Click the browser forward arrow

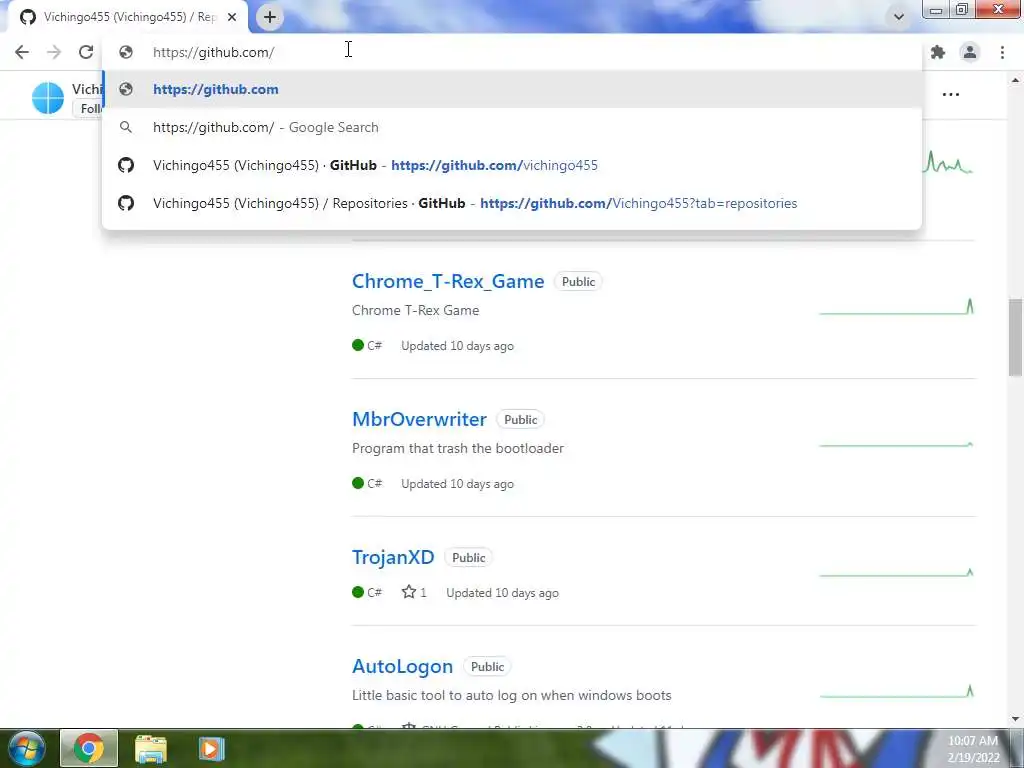pyautogui.click(x=54, y=52)
